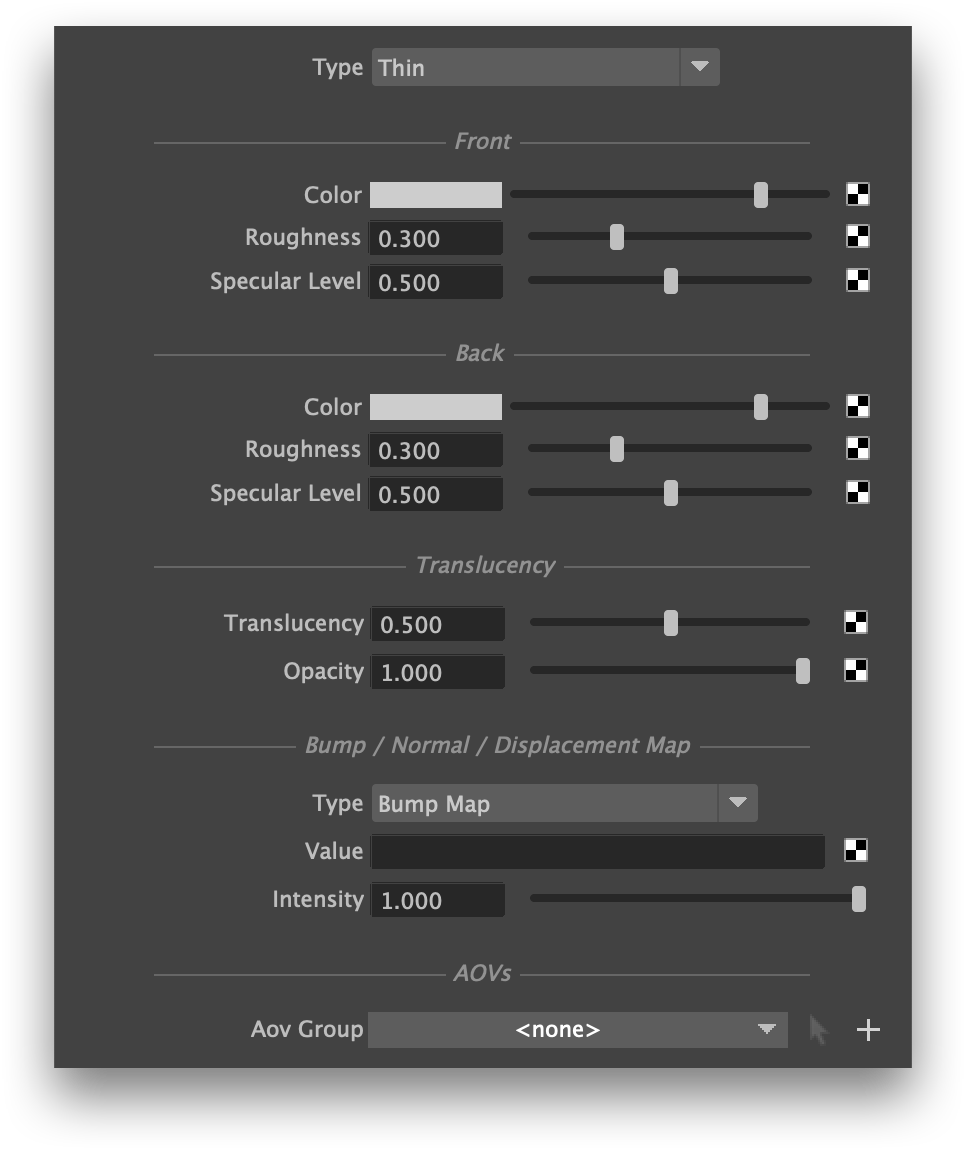Viewport: 966px width, 1150px height.
Task: Click the Opacity value field
Action: pyautogui.click(x=437, y=672)
